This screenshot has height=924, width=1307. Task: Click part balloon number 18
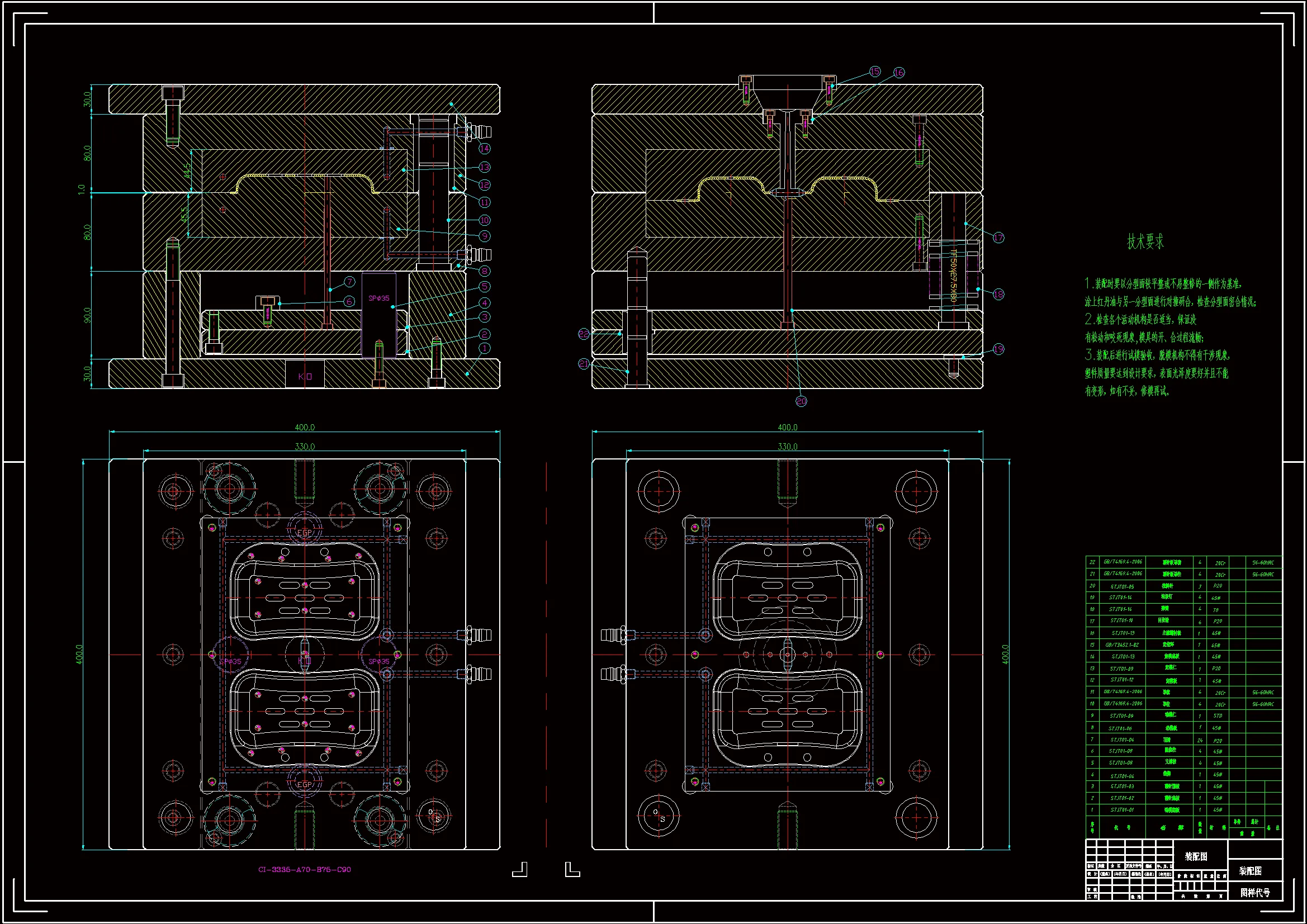coord(998,295)
